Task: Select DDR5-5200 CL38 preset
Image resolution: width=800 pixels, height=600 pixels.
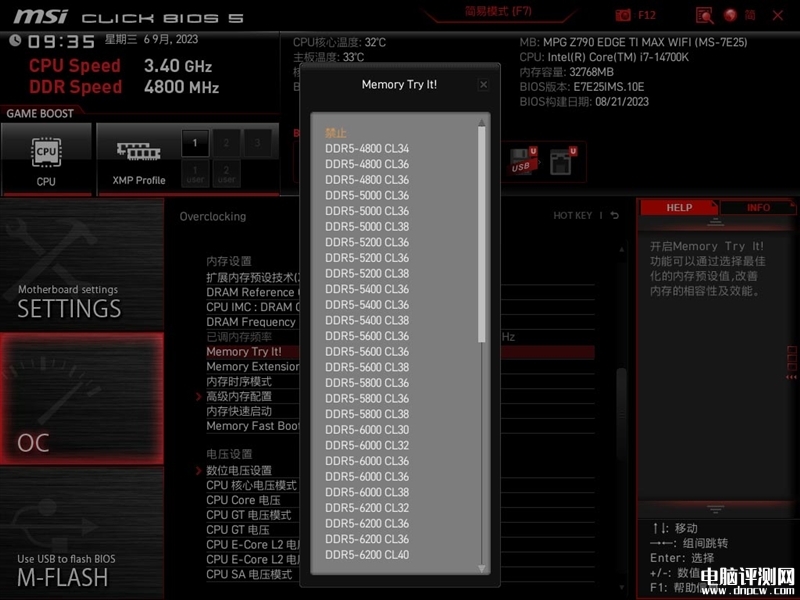Action: 367,273
